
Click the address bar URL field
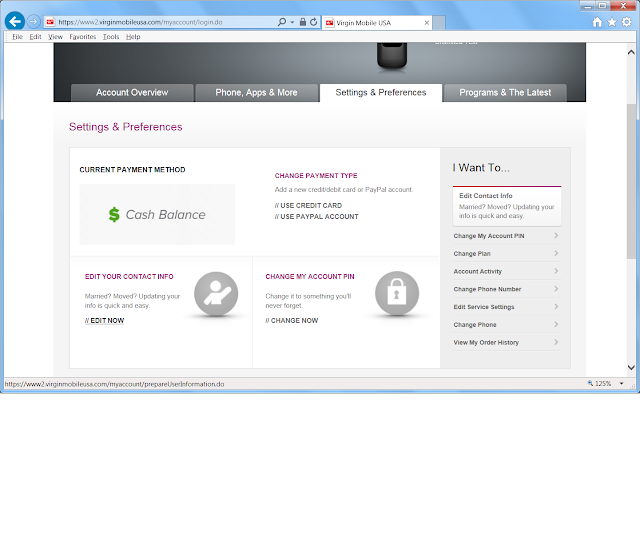point(165,22)
